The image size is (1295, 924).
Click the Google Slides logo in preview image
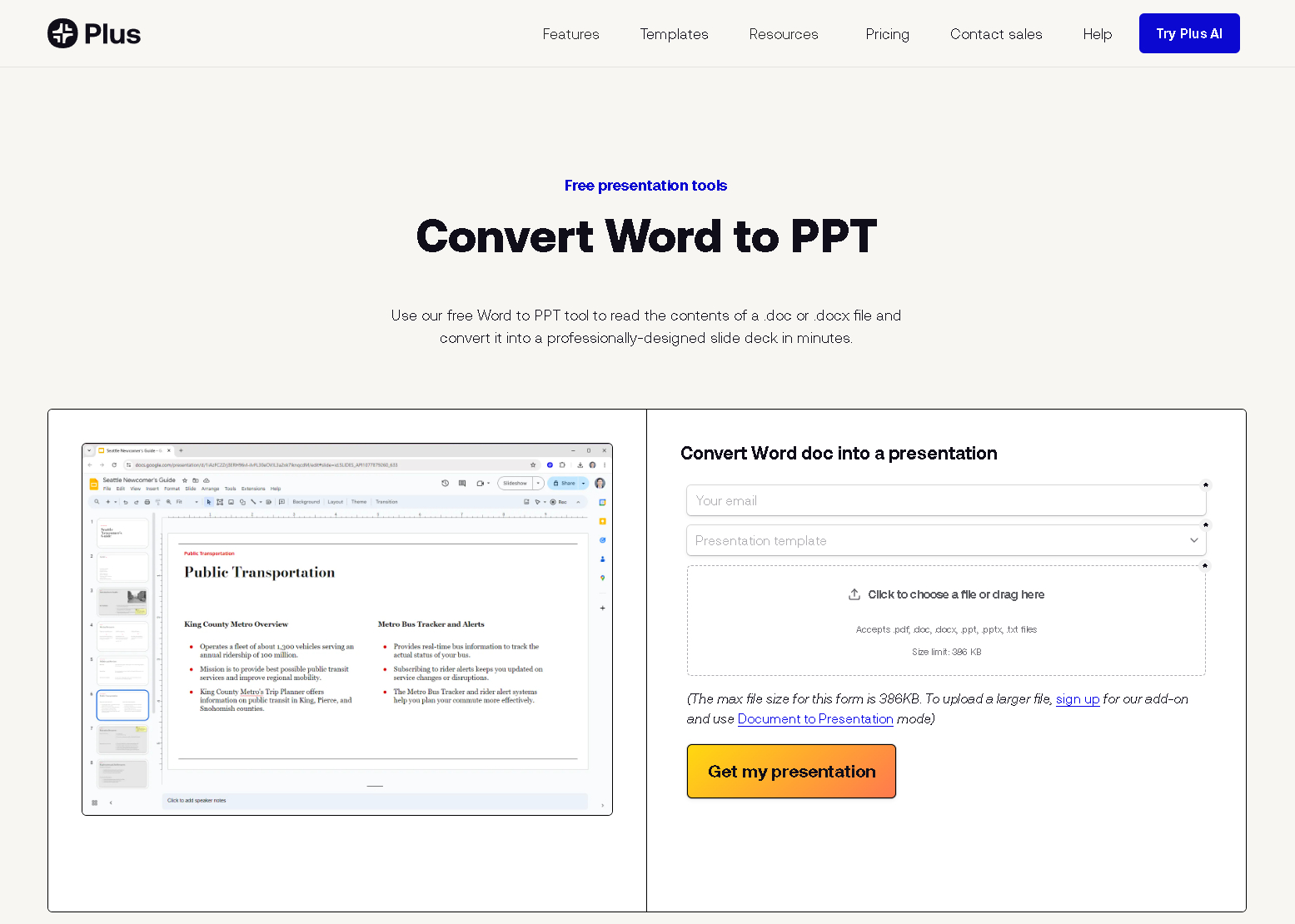pos(94,484)
